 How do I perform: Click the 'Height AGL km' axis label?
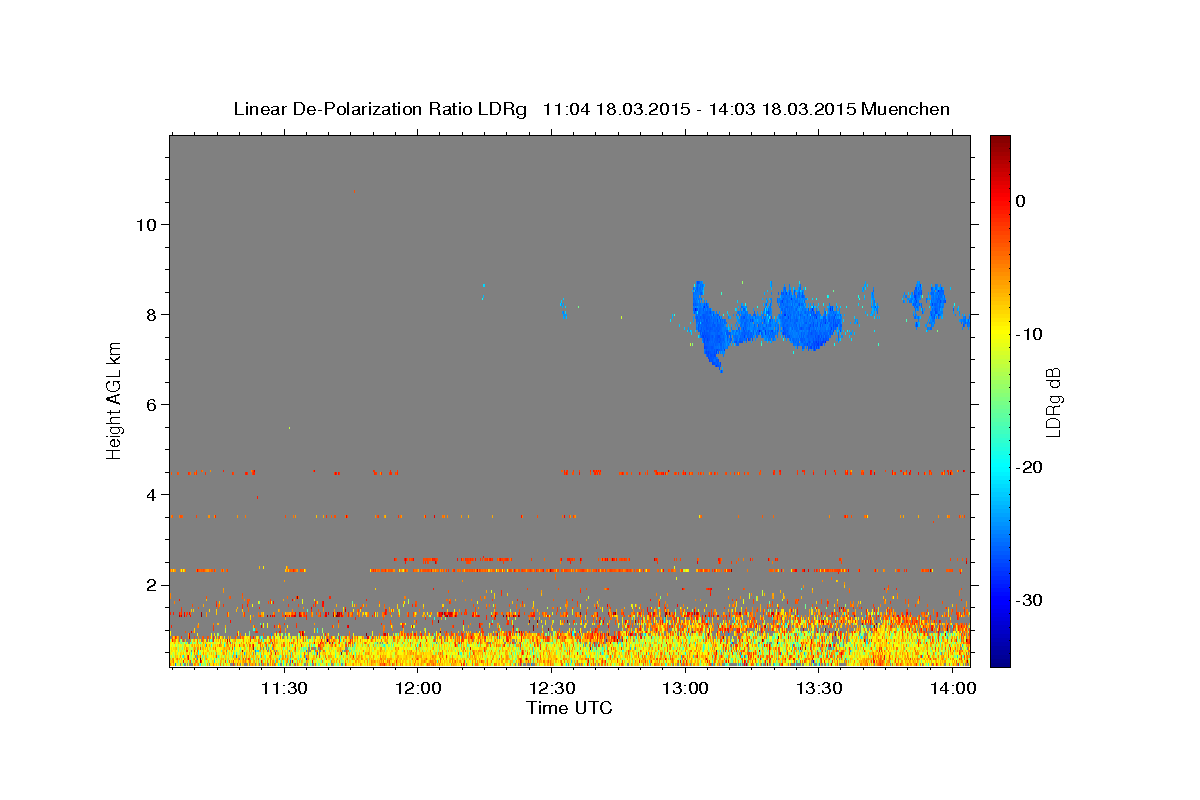[114, 400]
